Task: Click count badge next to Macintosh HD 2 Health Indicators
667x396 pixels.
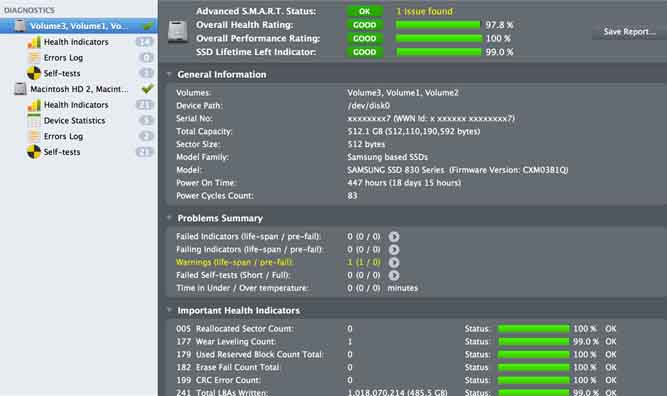Action: tap(145, 105)
